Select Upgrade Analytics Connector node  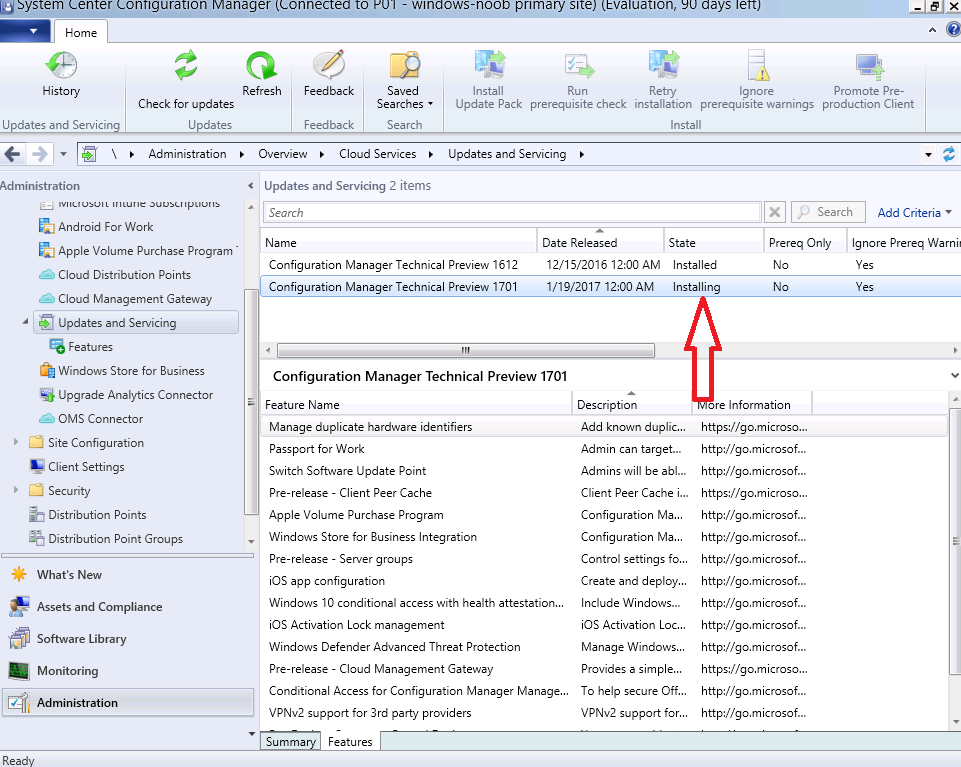click(135, 395)
